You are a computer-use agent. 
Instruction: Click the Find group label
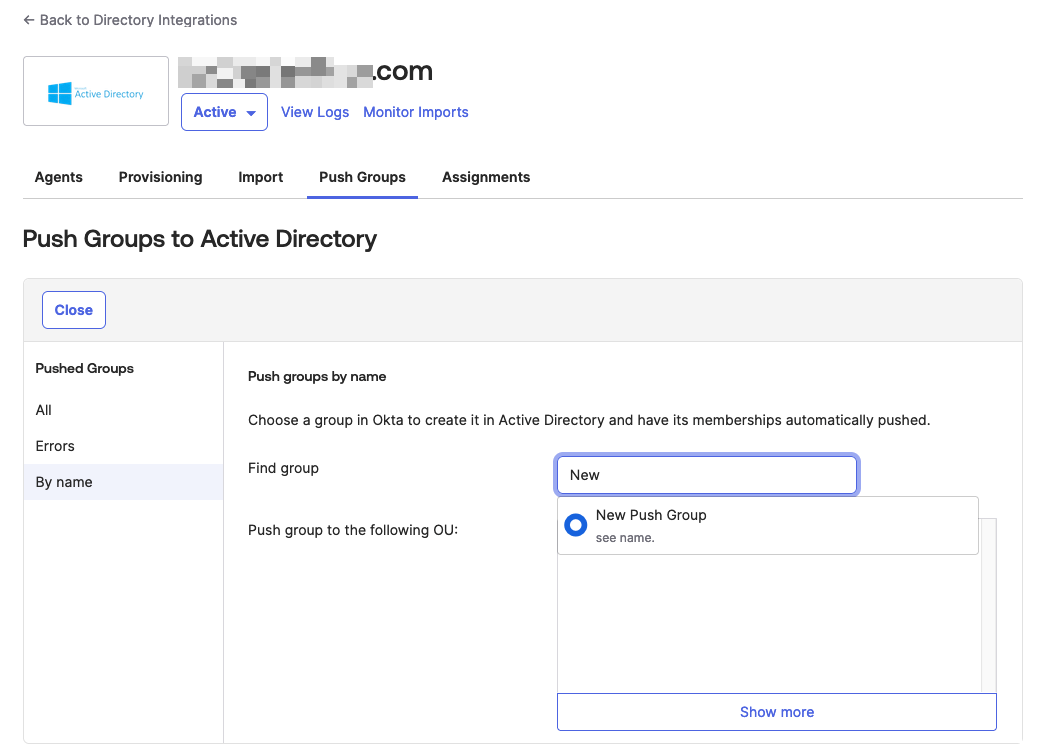click(283, 468)
